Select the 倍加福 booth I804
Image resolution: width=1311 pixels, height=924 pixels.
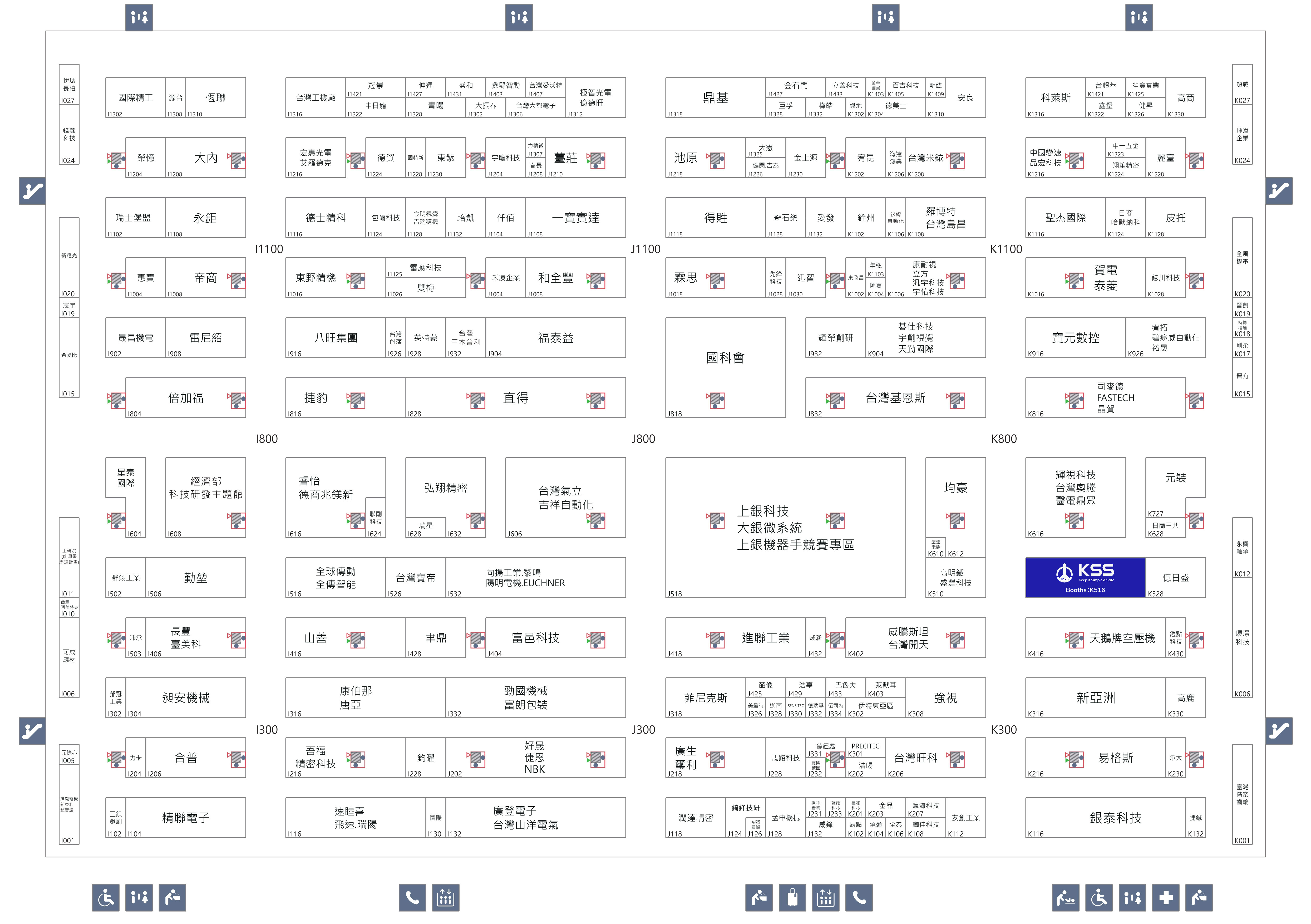coord(186,397)
